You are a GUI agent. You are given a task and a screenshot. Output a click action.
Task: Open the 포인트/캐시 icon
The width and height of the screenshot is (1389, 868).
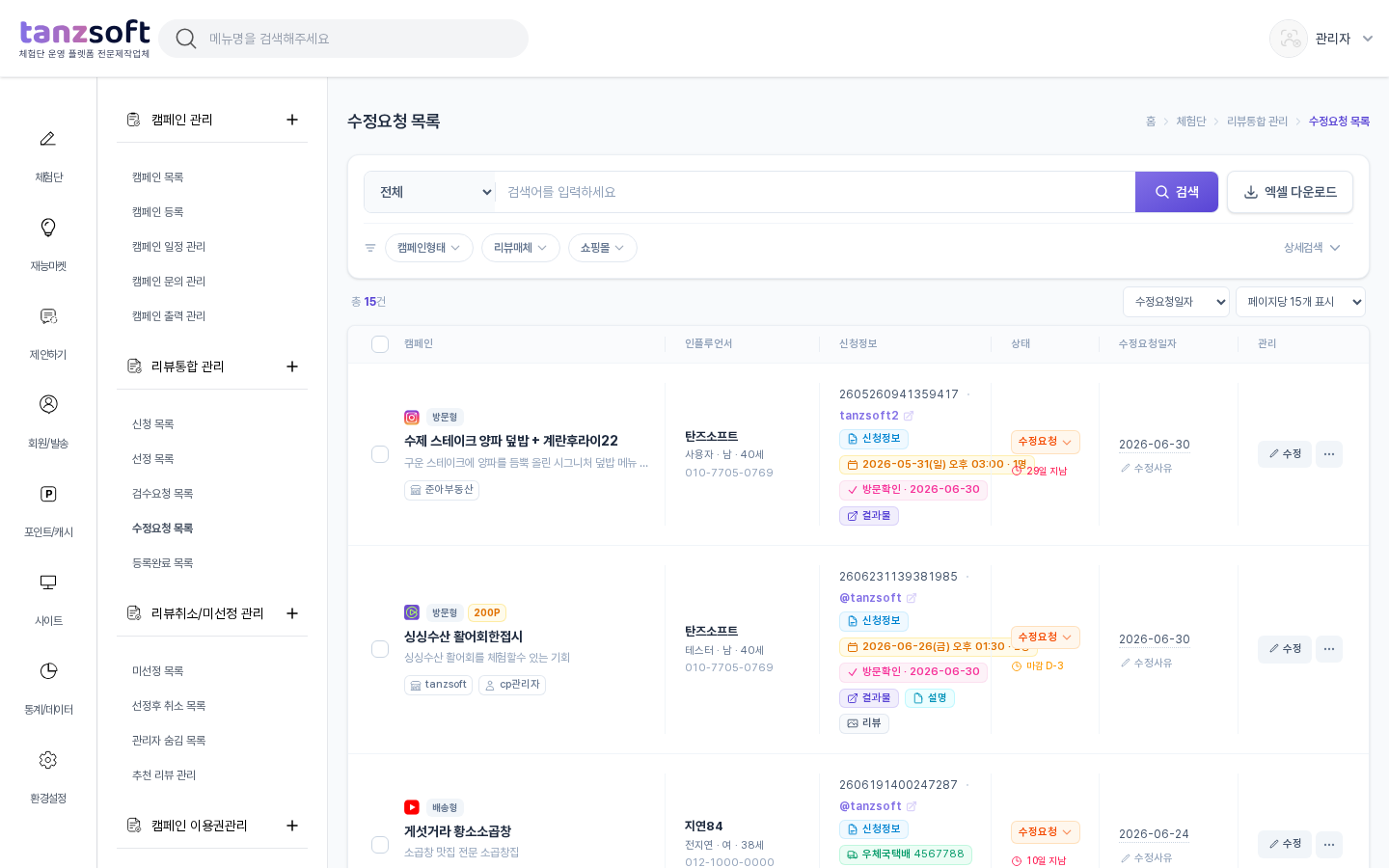click(x=48, y=494)
